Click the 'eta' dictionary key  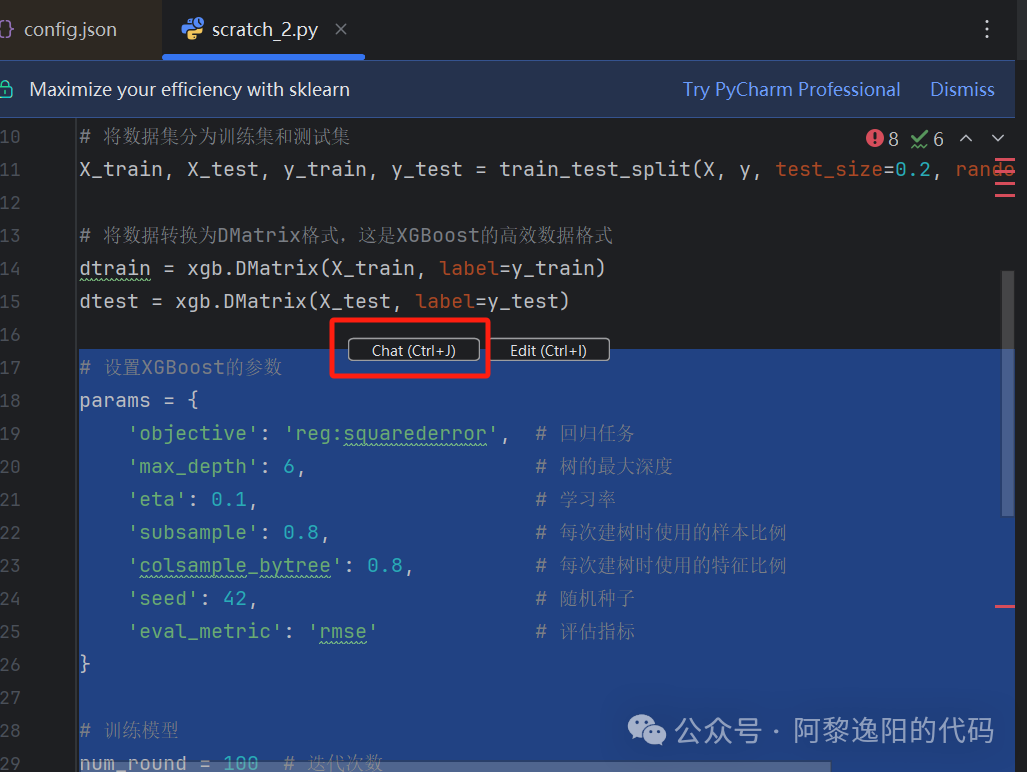point(157,500)
